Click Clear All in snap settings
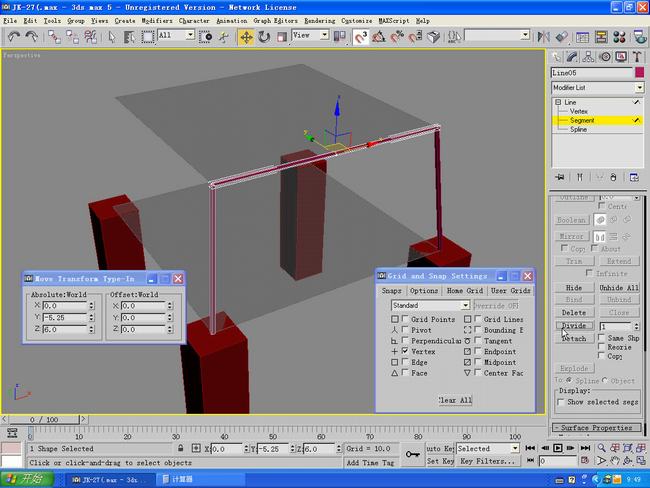 pyautogui.click(x=455, y=400)
